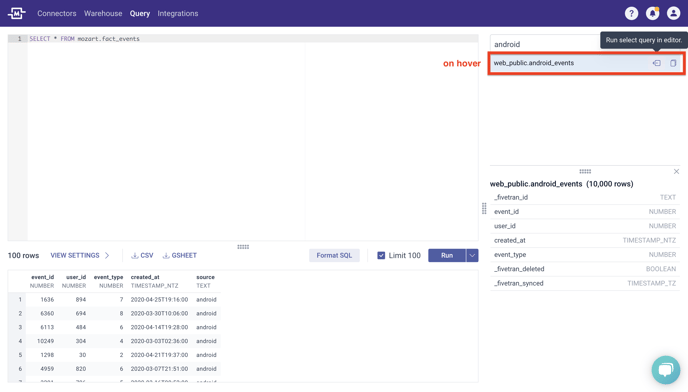Screen dimensions: 688x392
Task: Click the user_id schema row
Action: pos(585,226)
